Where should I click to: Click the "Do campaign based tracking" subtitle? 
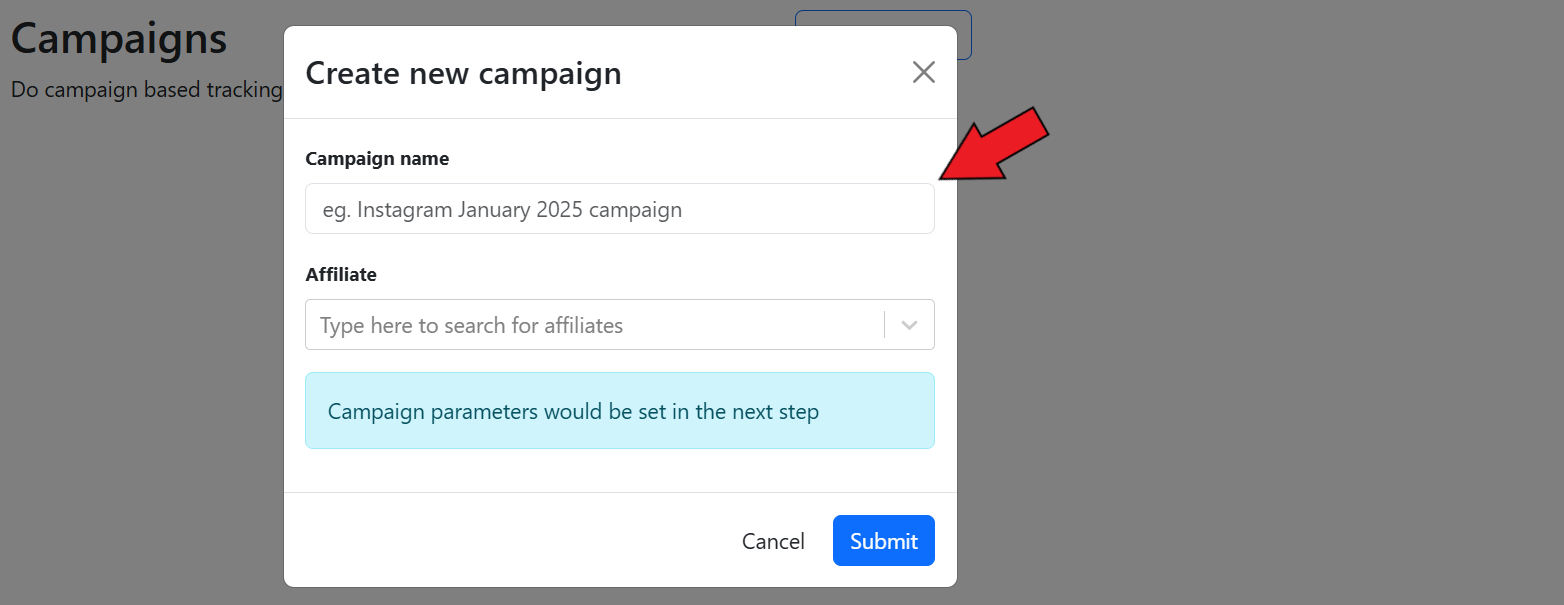pyautogui.click(x=146, y=89)
